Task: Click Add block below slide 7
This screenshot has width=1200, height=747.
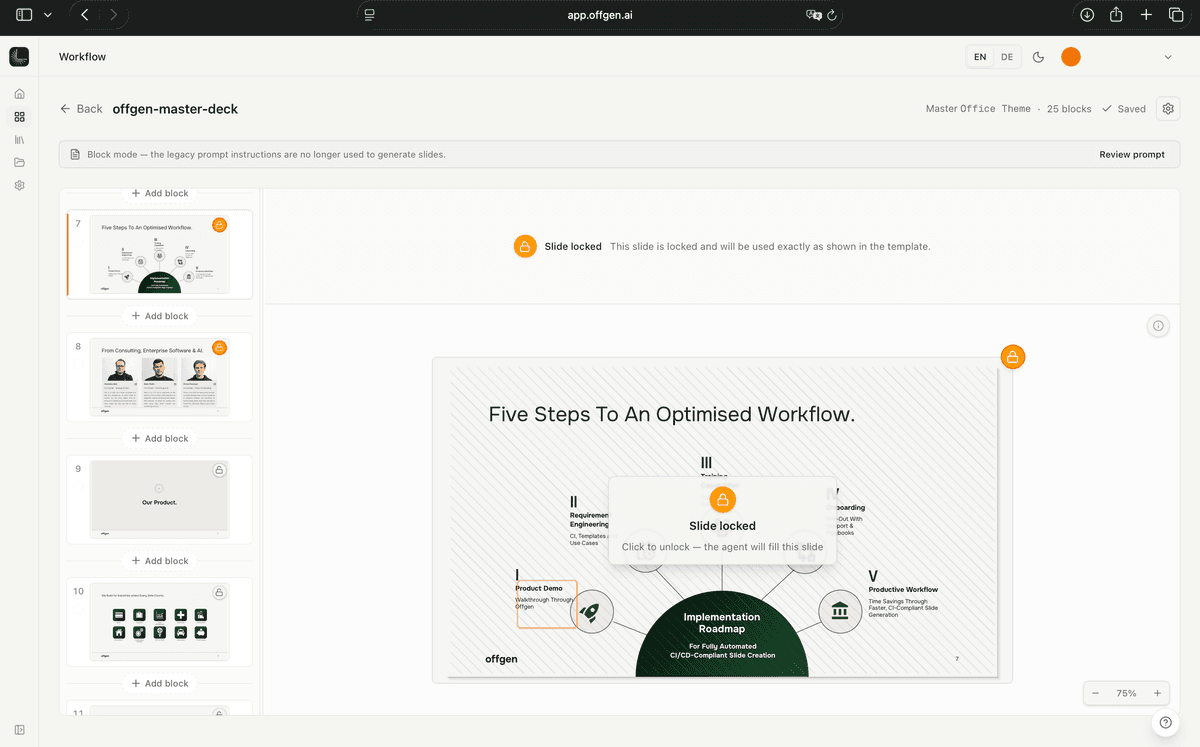Action: (160, 316)
